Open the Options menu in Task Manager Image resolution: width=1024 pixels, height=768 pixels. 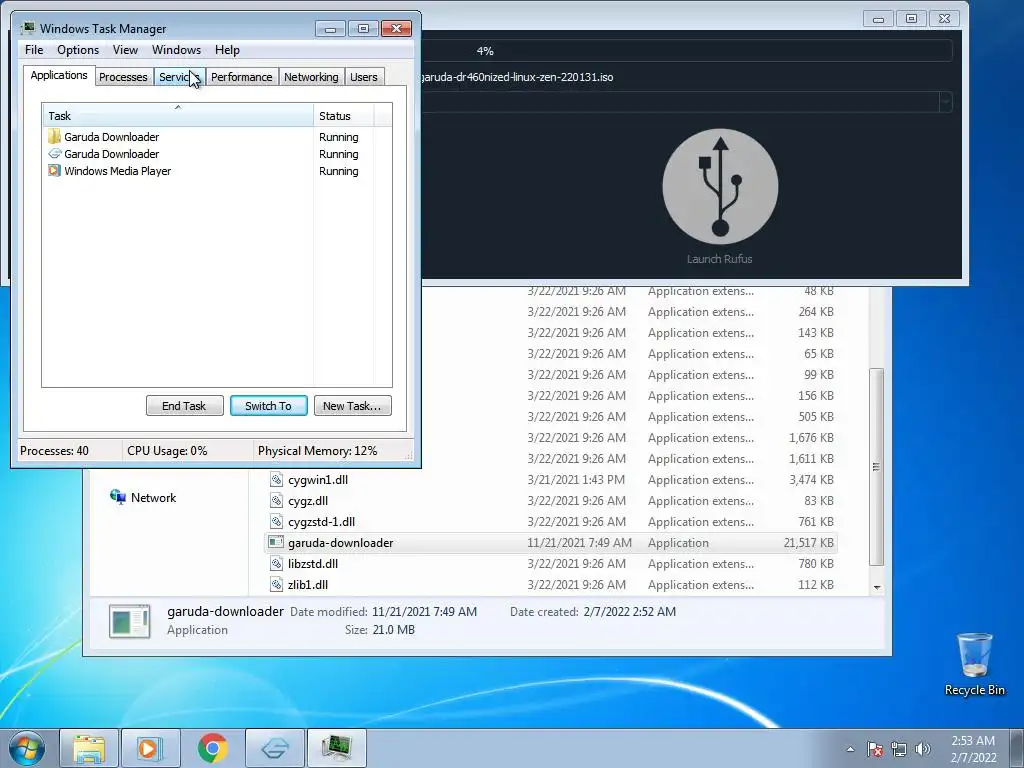pos(78,50)
